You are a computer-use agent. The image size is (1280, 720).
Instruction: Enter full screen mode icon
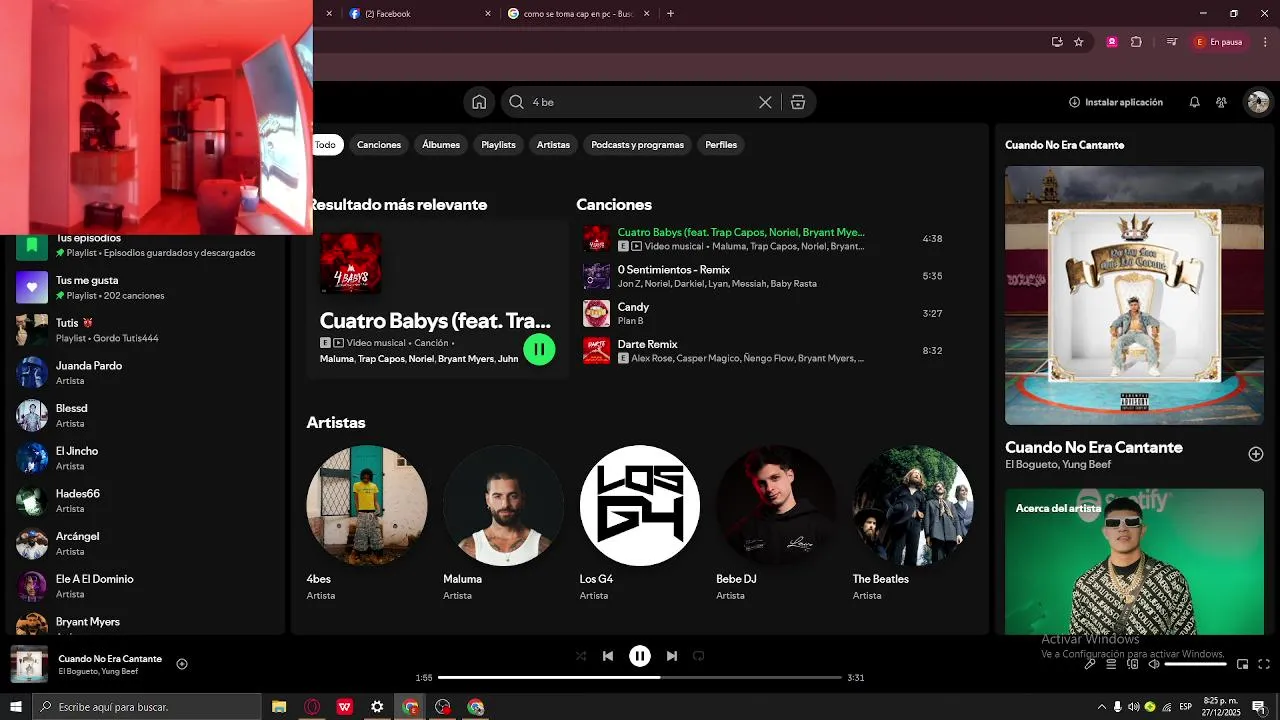pos(1264,664)
